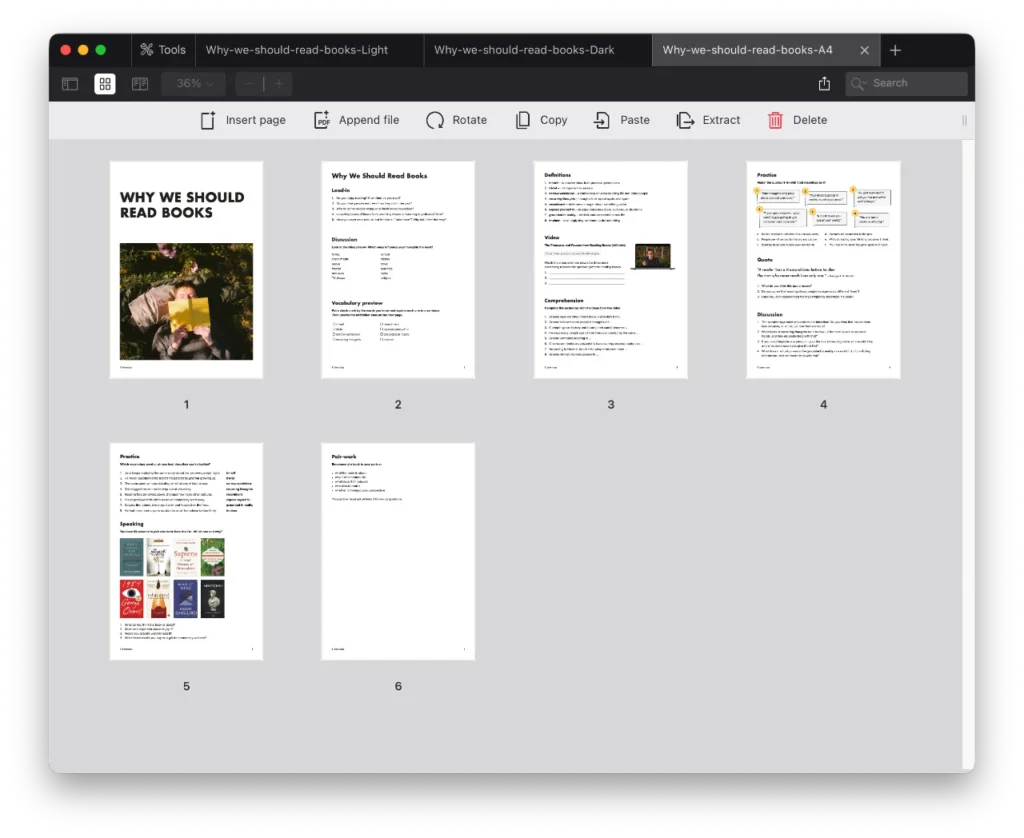1024x838 pixels.
Task: Click page number label 3
Action: [611, 404]
